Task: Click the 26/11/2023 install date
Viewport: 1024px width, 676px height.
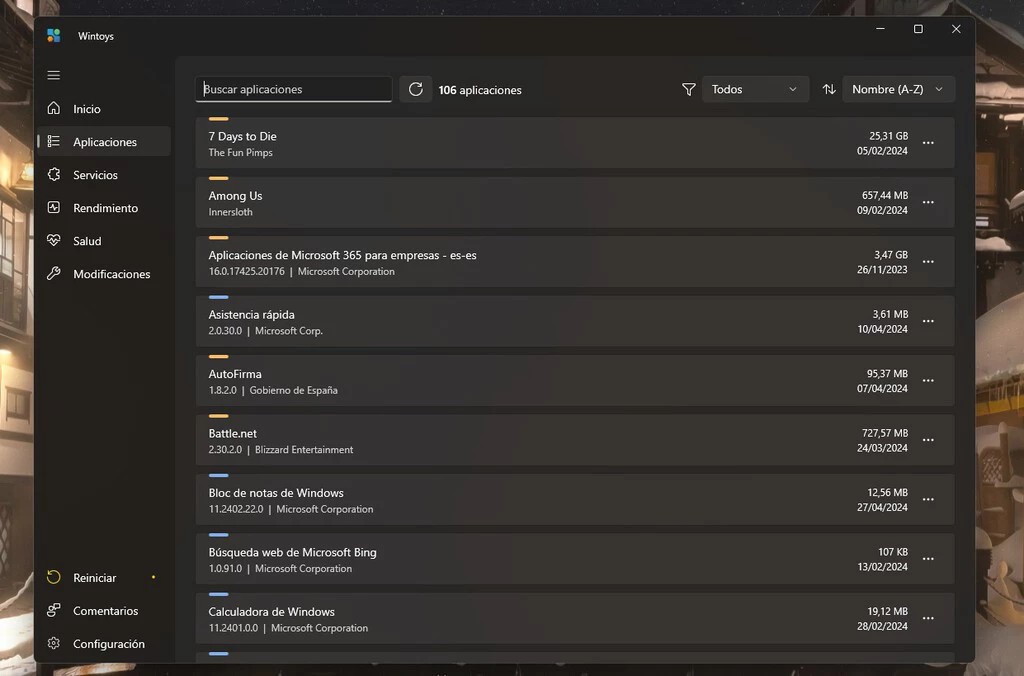Action: (x=882, y=270)
